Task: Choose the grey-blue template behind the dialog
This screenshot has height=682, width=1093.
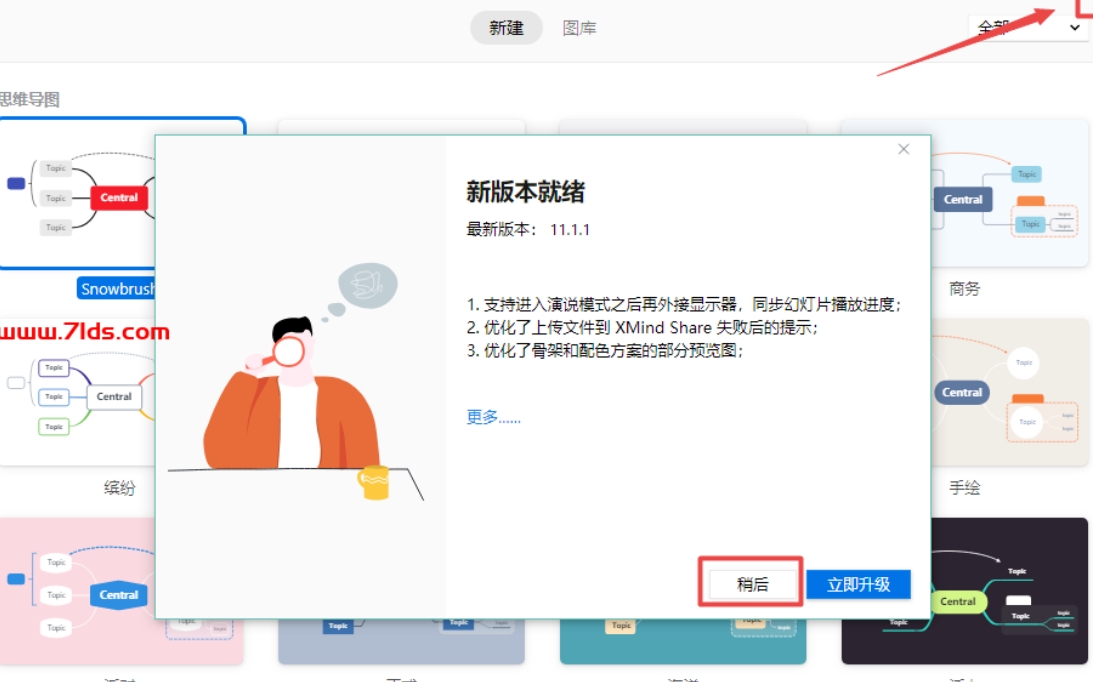Action: click(x=401, y=641)
